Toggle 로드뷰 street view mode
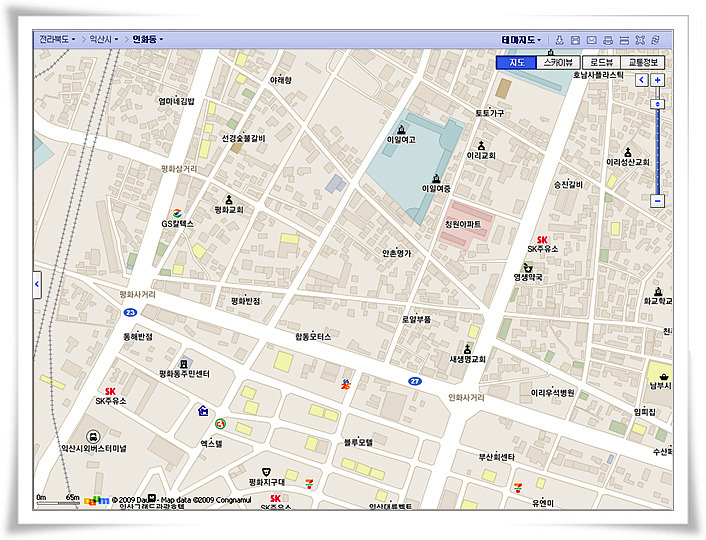 (x=602, y=63)
